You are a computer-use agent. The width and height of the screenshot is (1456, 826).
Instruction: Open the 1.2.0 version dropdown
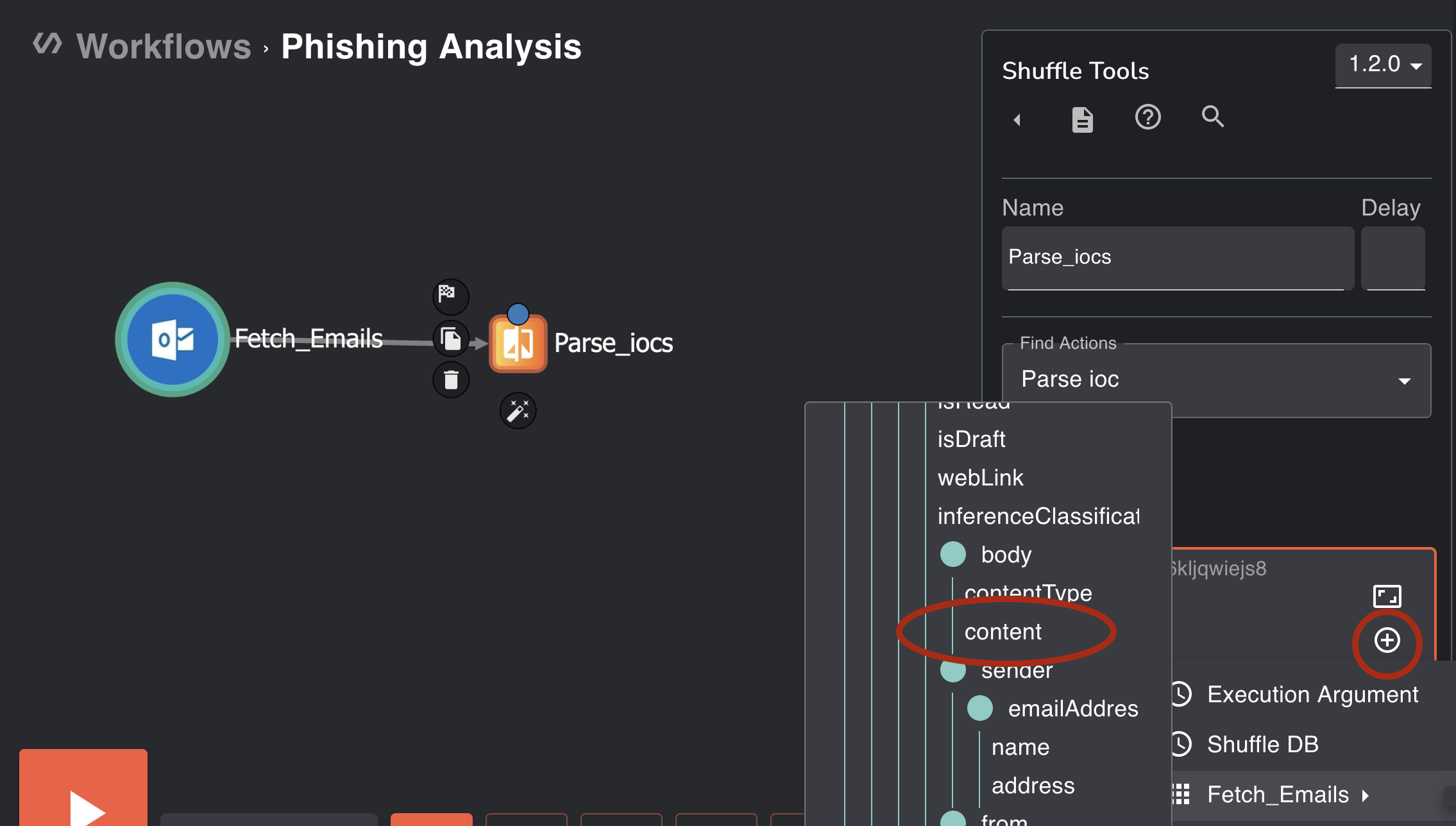pos(1384,65)
